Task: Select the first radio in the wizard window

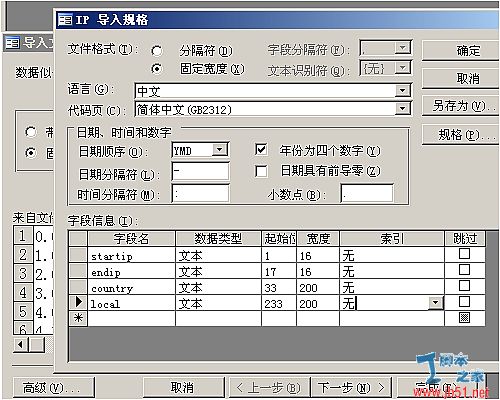Action: point(31,132)
